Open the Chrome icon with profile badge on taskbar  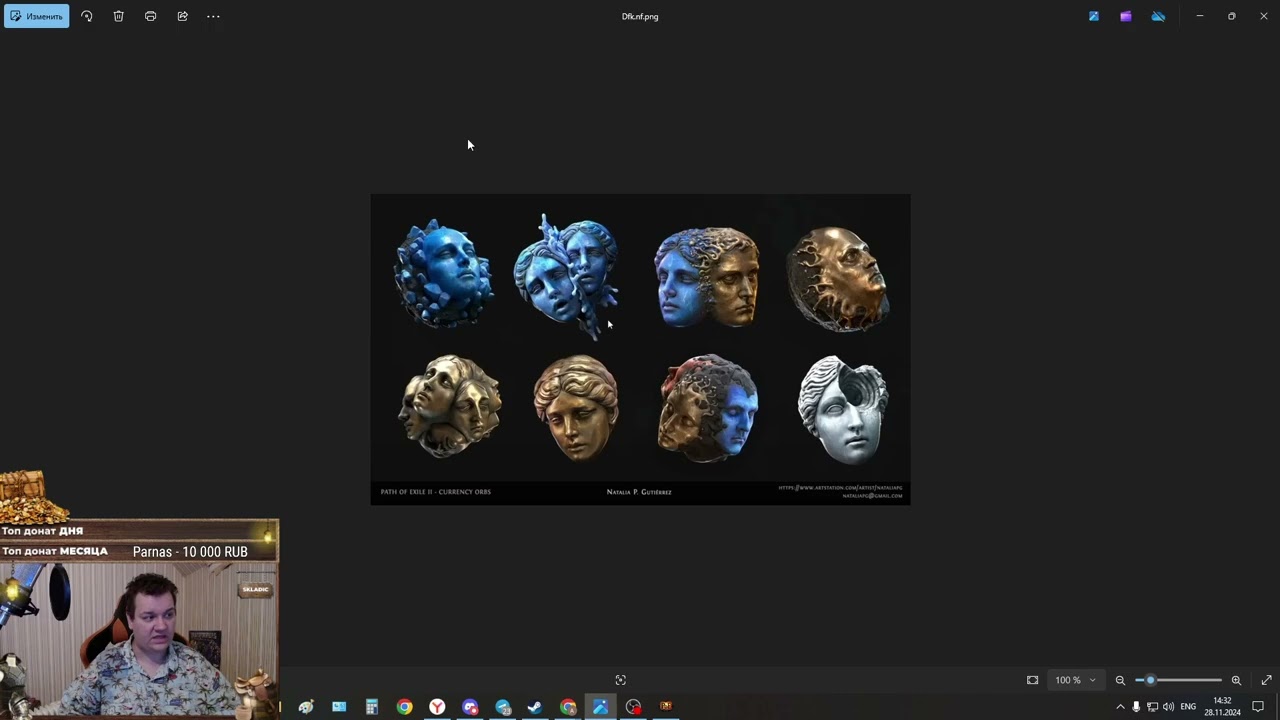568,707
